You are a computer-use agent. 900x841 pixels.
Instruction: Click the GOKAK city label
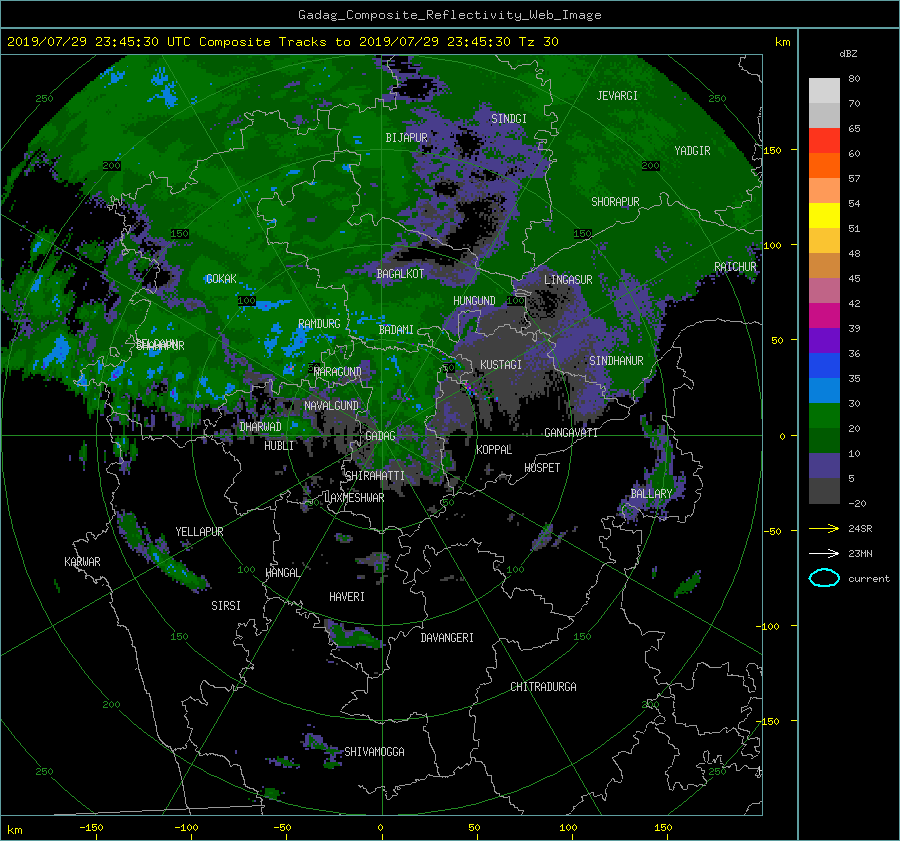[221, 279]
